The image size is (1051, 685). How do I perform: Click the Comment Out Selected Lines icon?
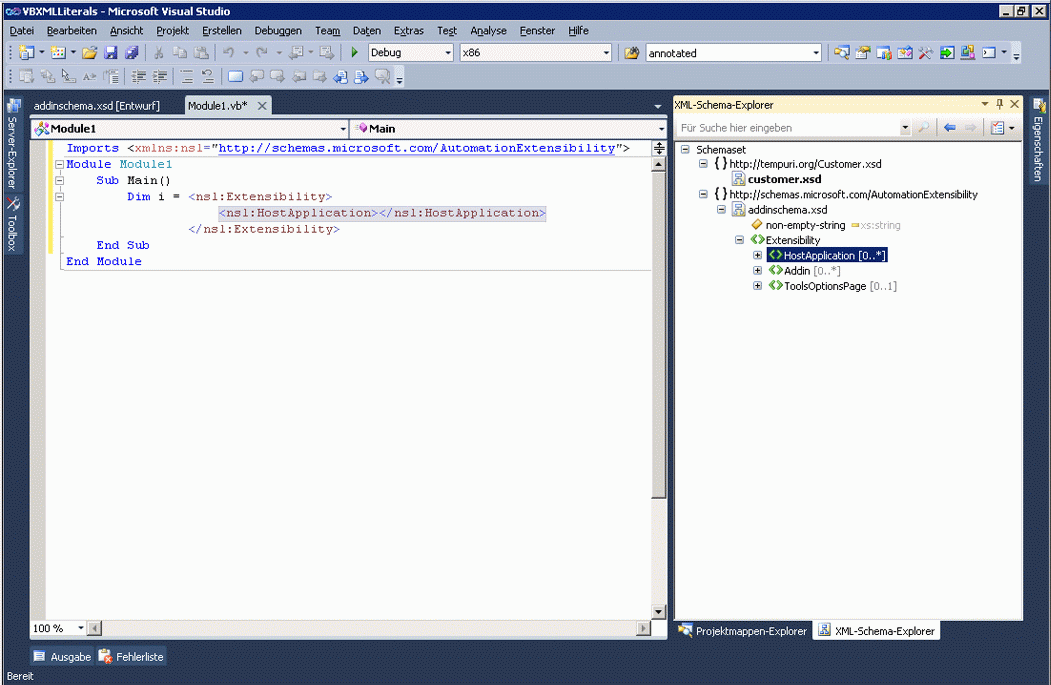click(x=187, y=76)
